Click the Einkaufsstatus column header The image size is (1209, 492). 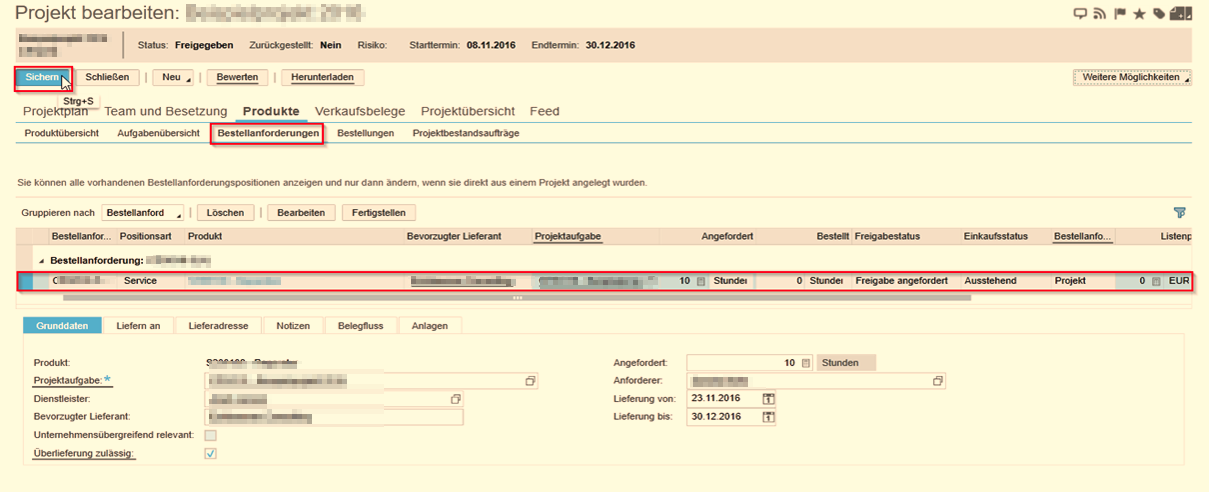996,236
